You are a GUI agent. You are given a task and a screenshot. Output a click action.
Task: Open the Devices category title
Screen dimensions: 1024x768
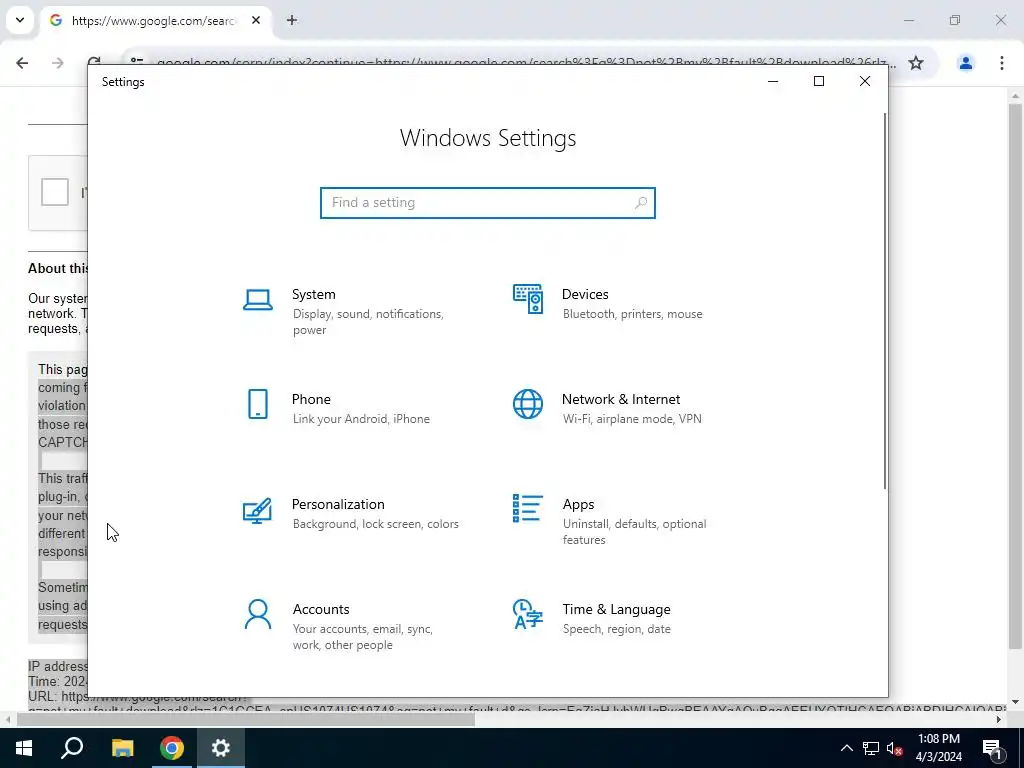click(585, 295)
